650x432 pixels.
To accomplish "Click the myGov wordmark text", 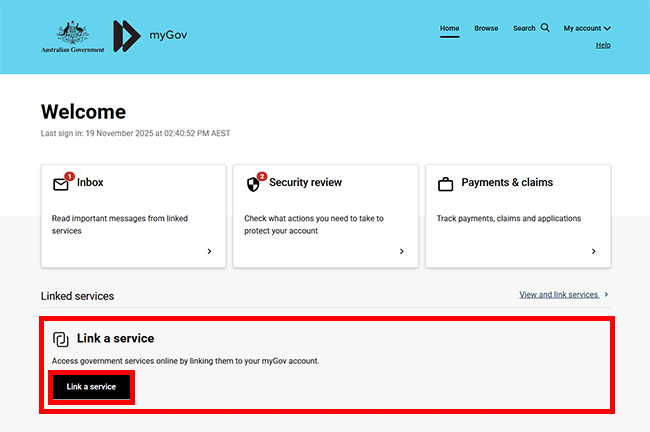I will (x=168, y=36).
